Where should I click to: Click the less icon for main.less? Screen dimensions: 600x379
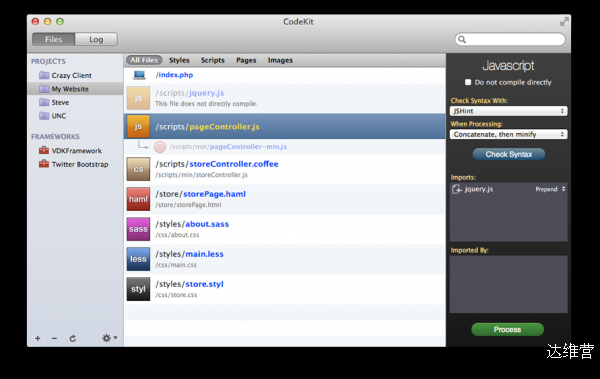[138, 259]
